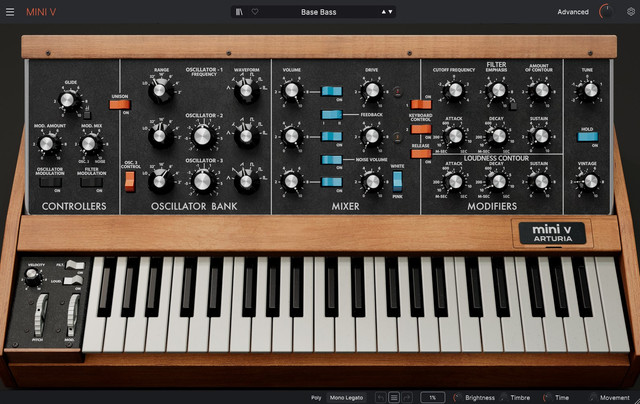The width and height of the screenshot is (640, 404).
Task: Click the Glide knob
Action: [x=68, y=100]
